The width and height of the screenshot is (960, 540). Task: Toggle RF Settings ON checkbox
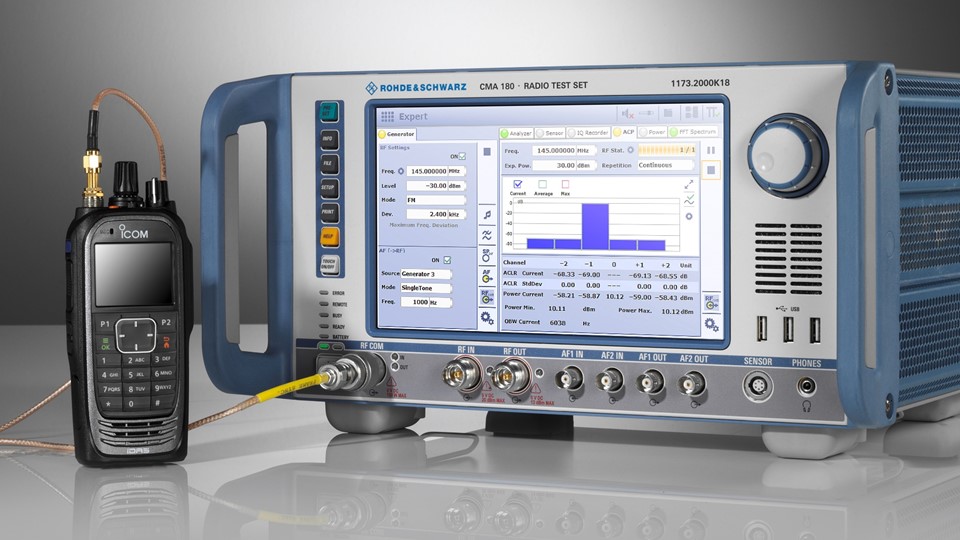[x=462, y=157]
